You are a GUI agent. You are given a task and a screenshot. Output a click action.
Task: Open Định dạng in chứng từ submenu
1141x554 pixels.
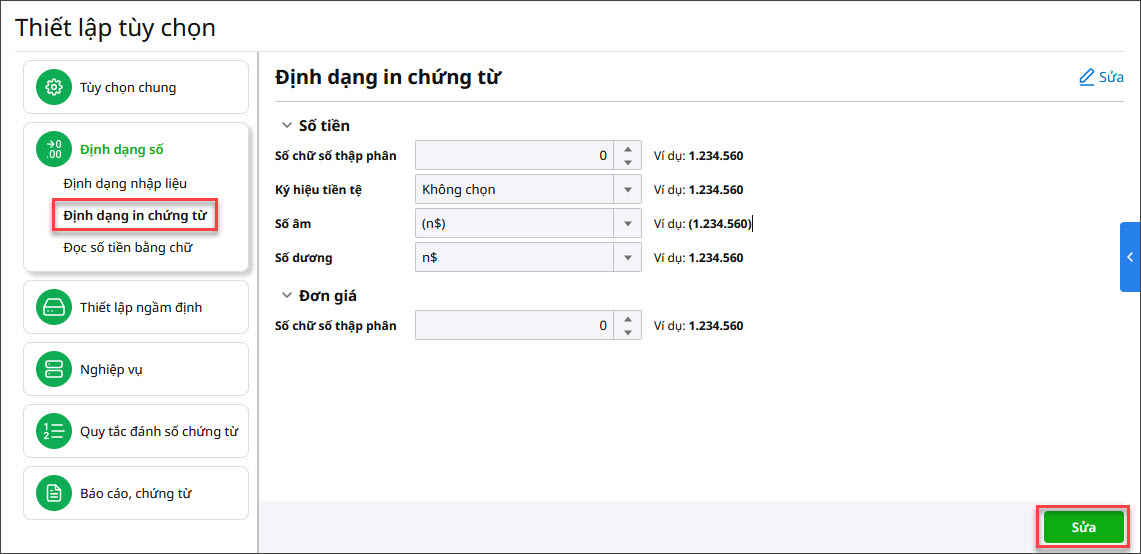pos(135,215)
